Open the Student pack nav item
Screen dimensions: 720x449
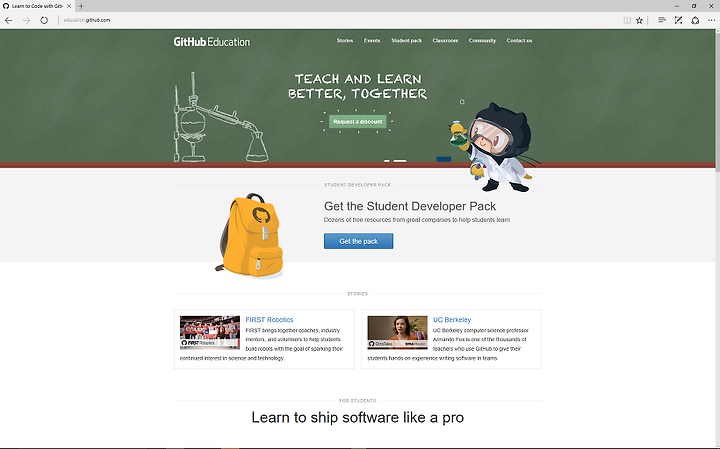tap(406, 40)
